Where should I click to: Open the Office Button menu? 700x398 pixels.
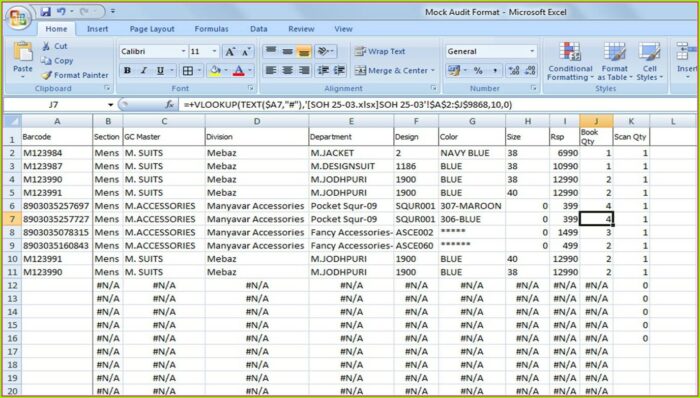[x=18, y=18]
